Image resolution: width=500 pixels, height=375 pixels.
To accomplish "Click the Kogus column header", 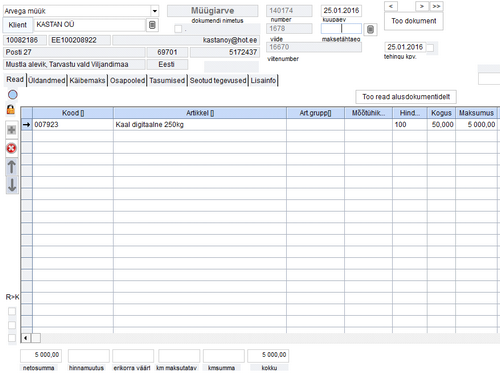I will (441, 113).
